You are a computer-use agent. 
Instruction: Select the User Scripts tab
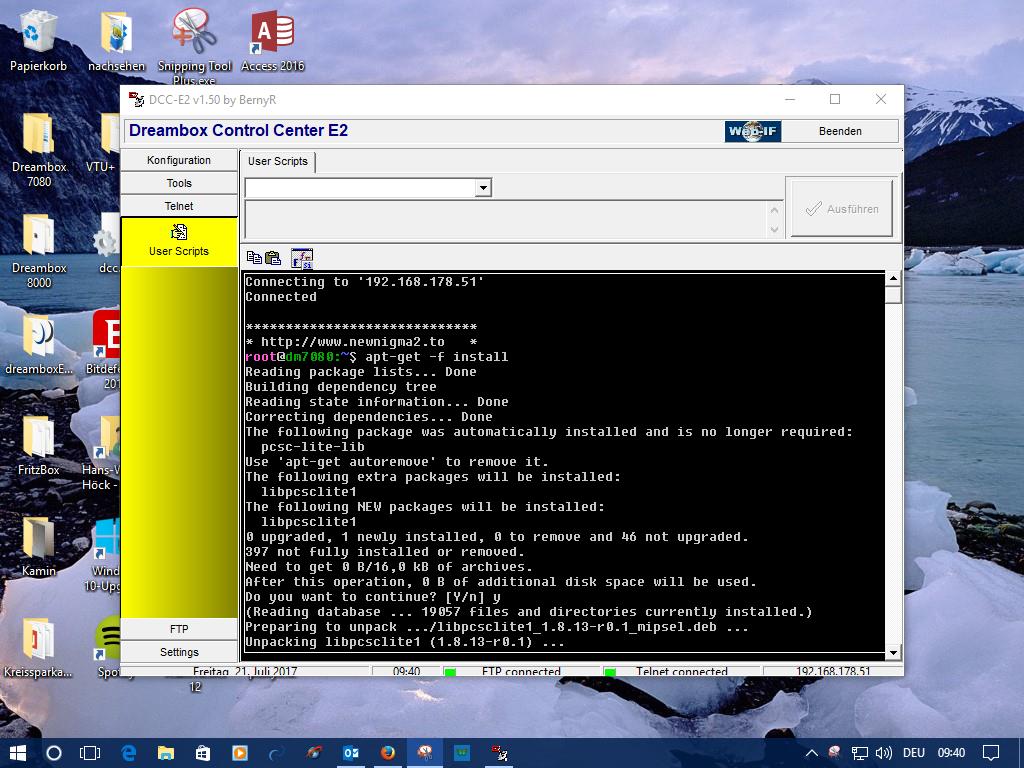pos(278,161)
